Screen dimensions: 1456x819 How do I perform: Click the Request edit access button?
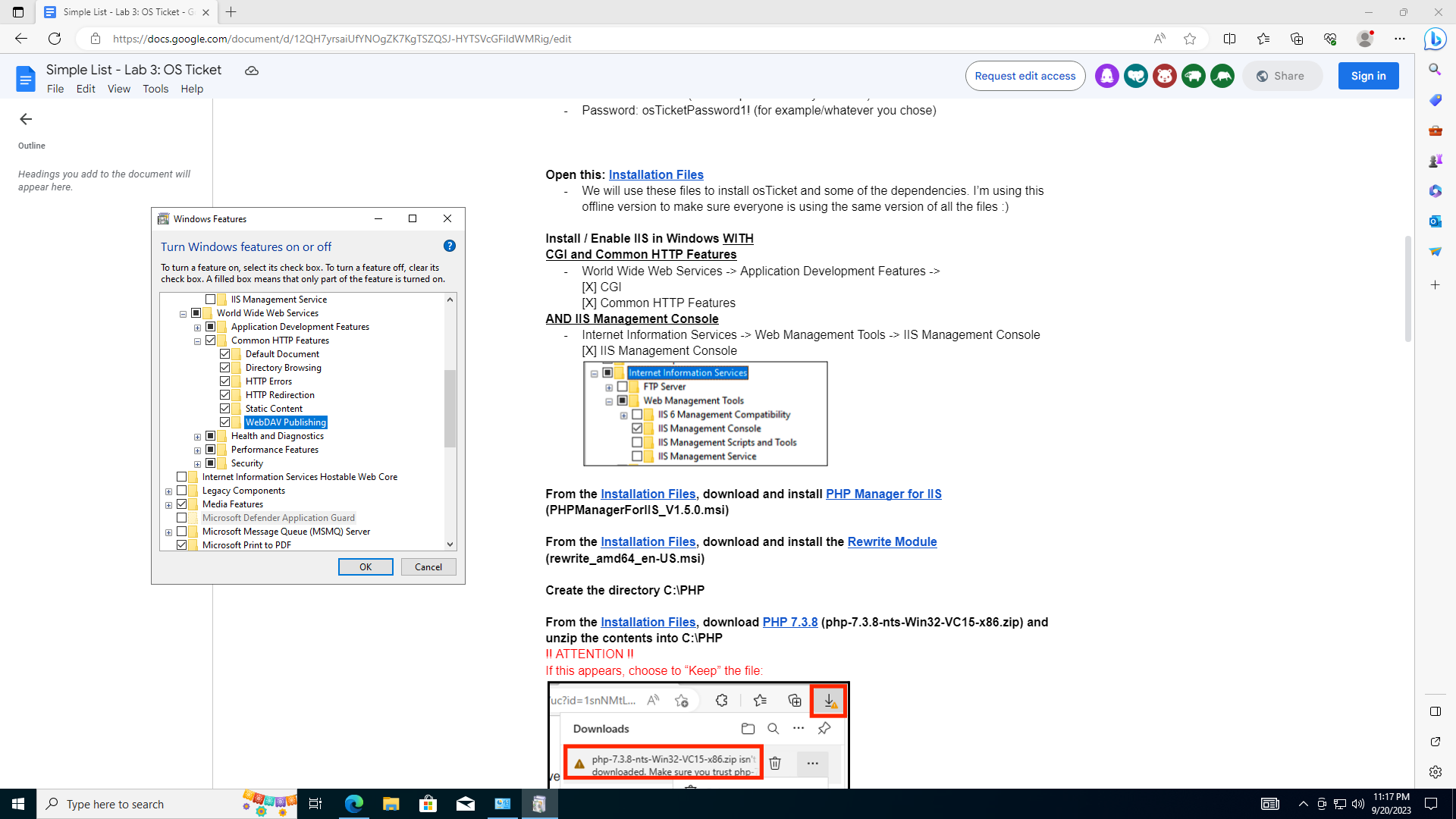(1025, 76)
